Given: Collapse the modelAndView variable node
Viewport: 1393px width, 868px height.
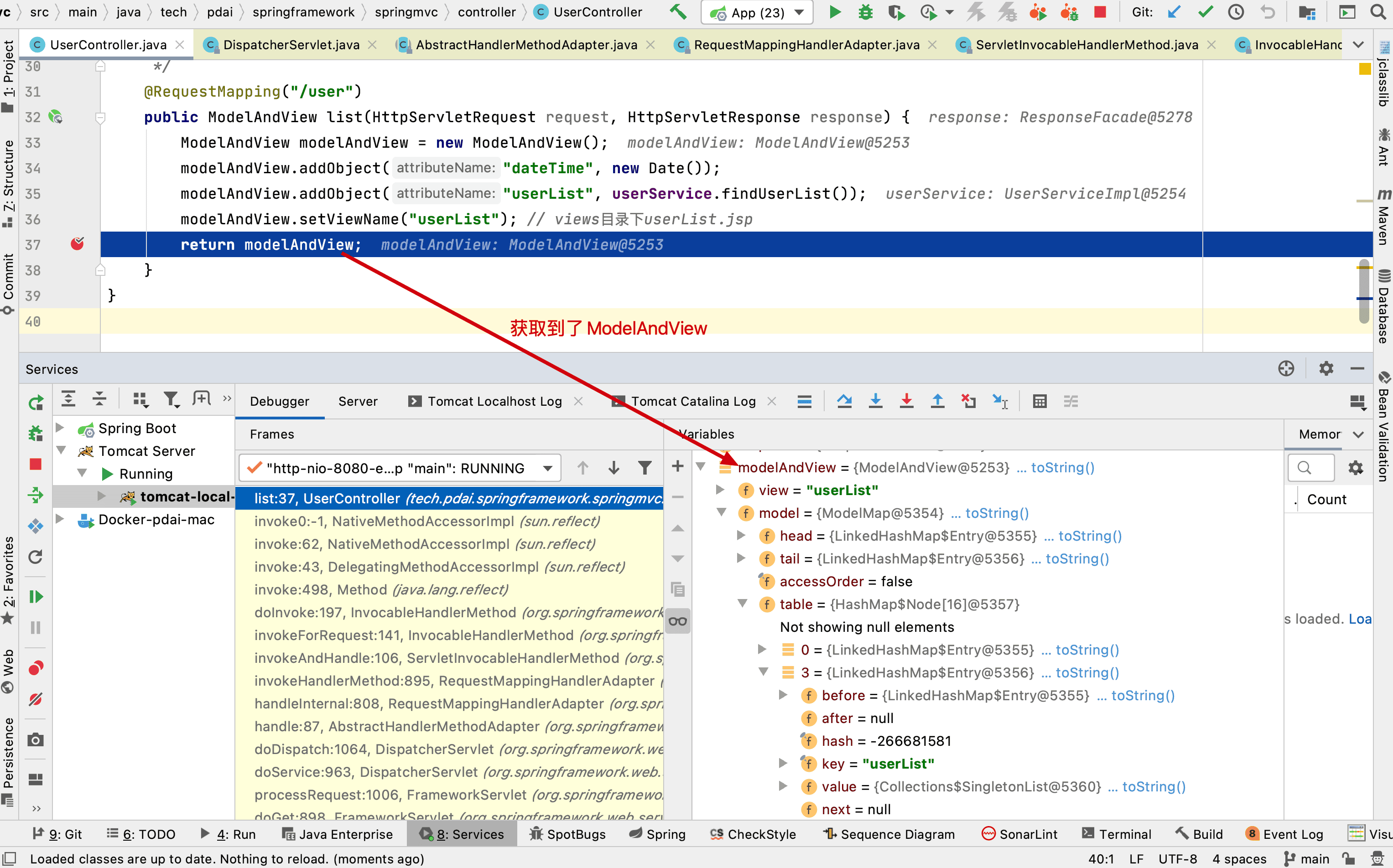Looking at the screenshot, I should coord(701,467).
